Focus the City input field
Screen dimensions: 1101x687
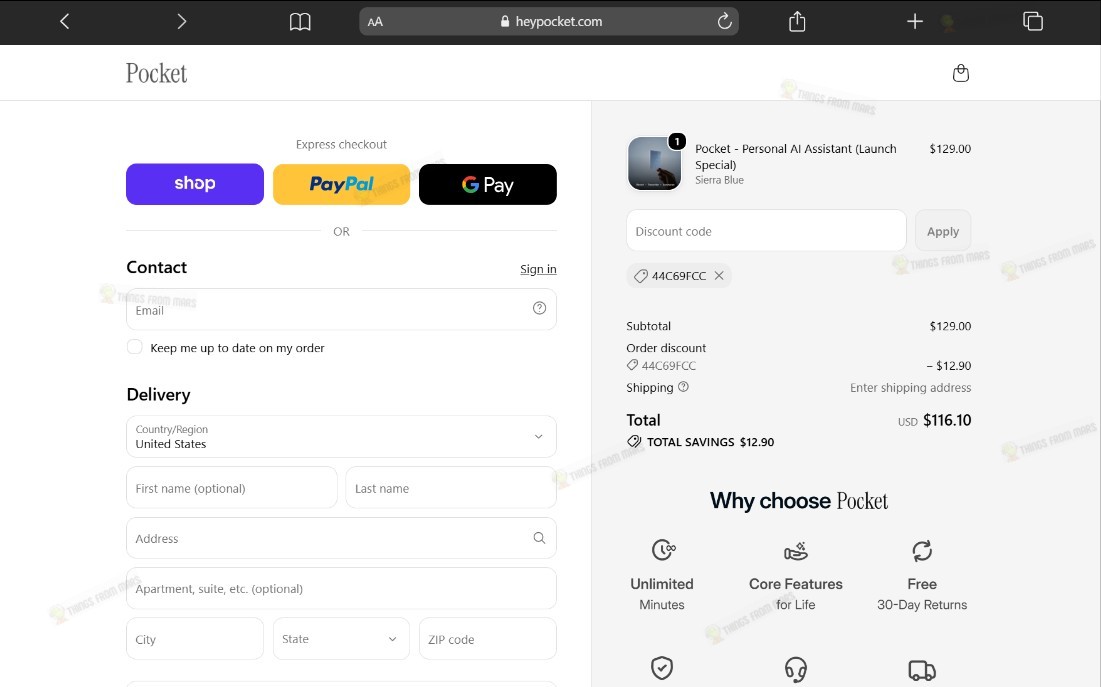[x=195, y=639]
